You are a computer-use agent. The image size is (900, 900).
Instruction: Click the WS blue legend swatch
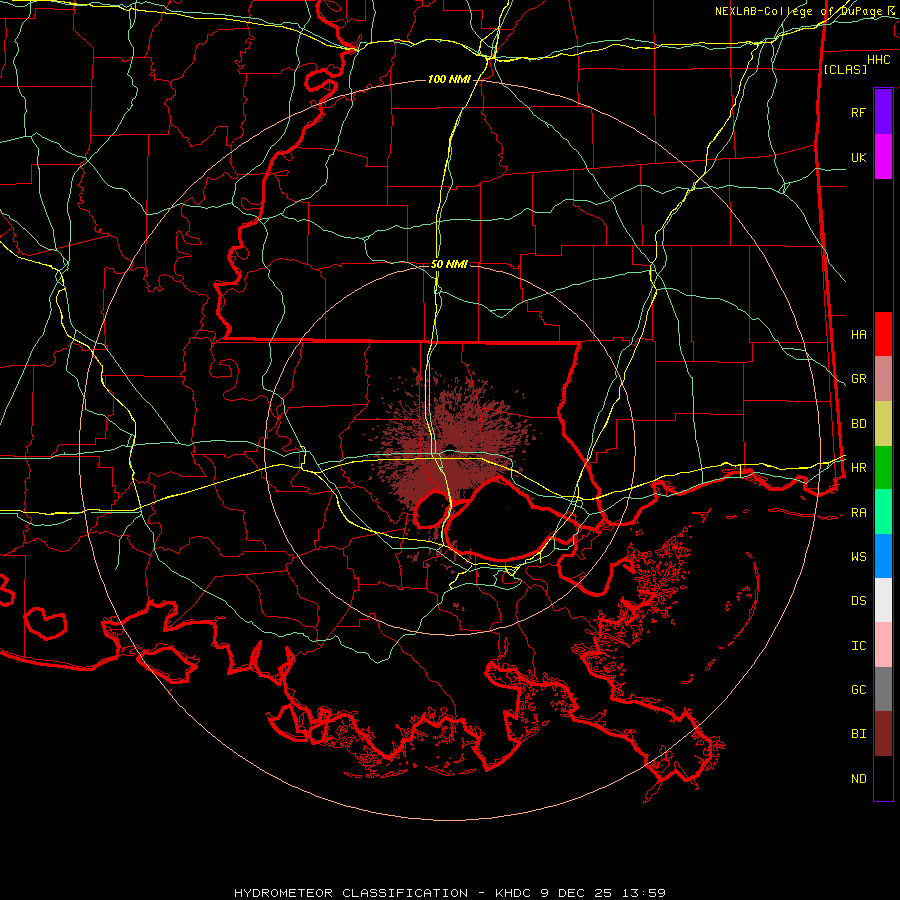[883, 556]
